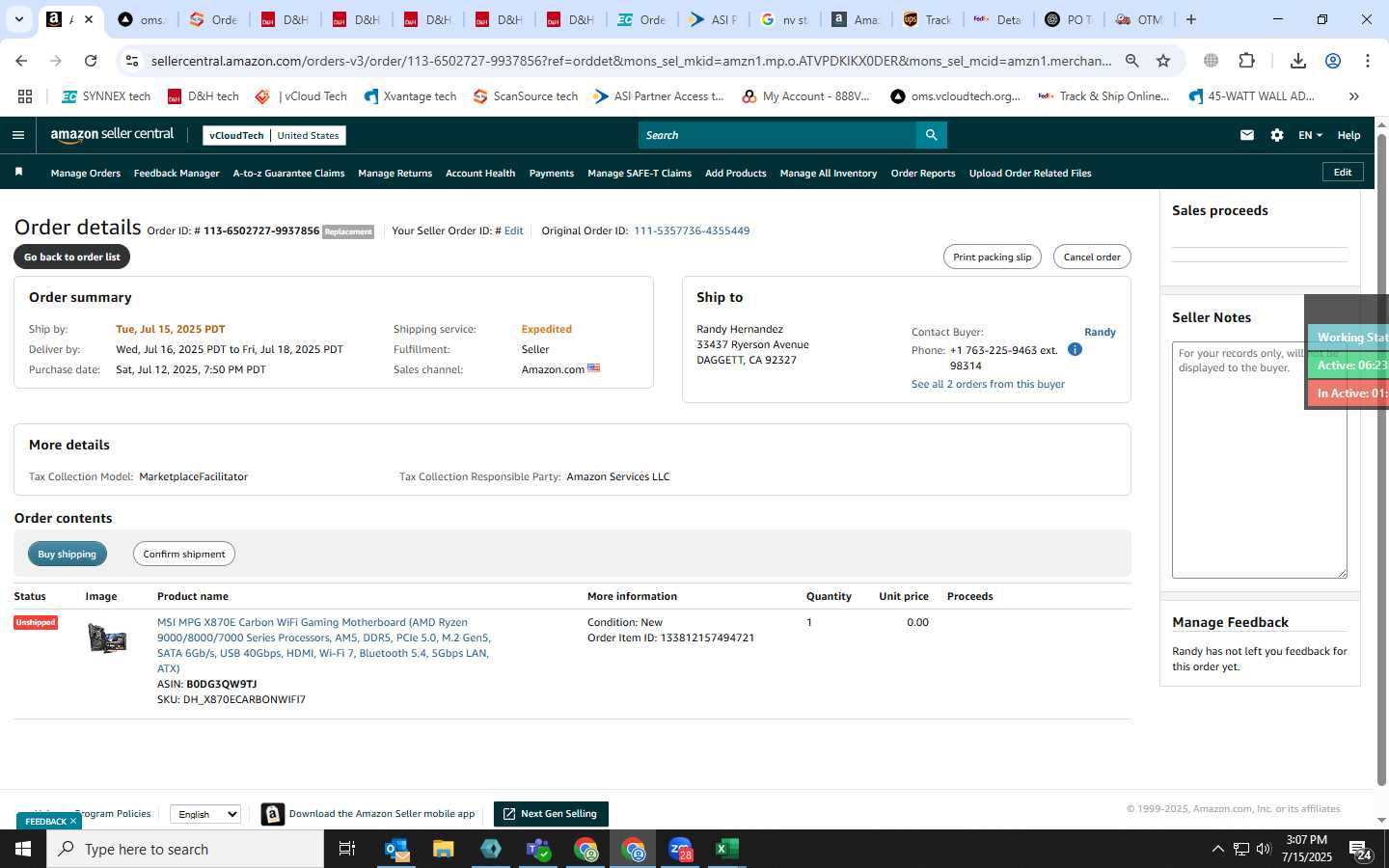This screenshot has width=1389, height=868.
Task: Click See all 2 orders from this buyer
Action: pyautogui.click(x=988, y=384)
